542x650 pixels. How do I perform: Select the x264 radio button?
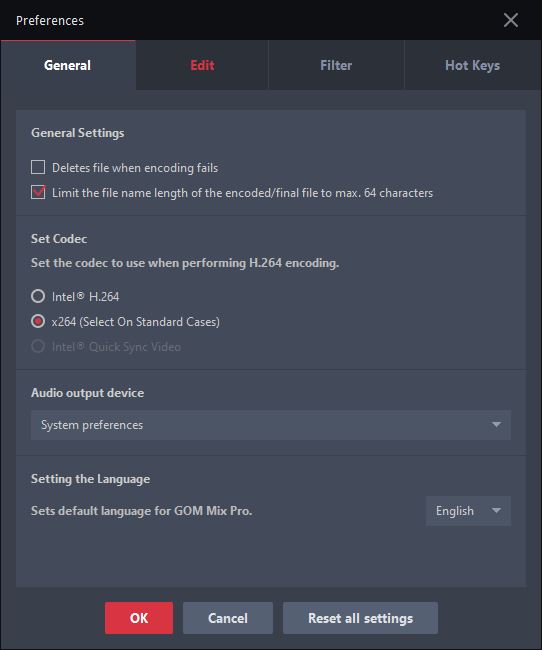[x=38, y=321]
